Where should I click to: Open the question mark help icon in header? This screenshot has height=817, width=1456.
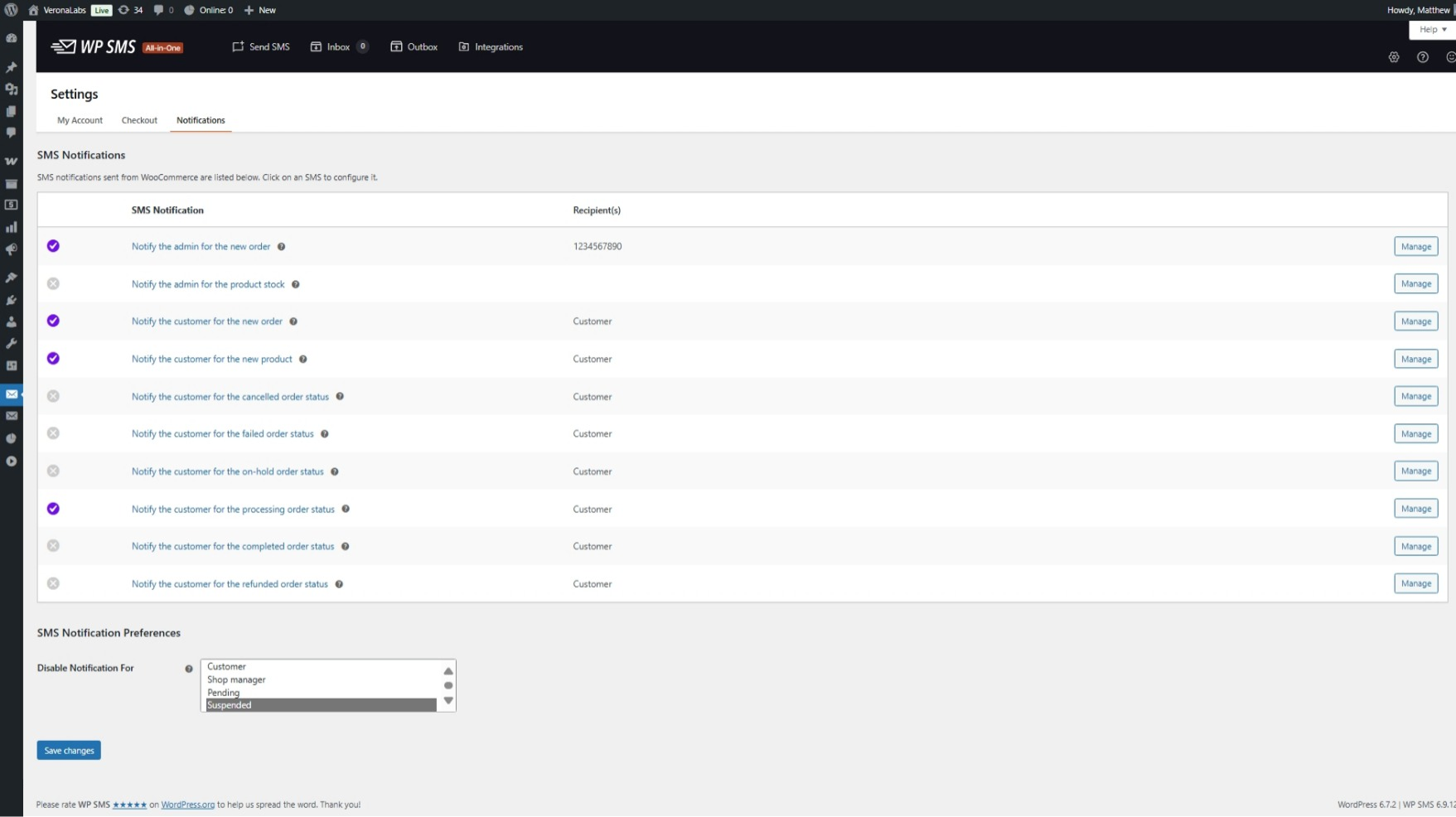coord(1423,57)
